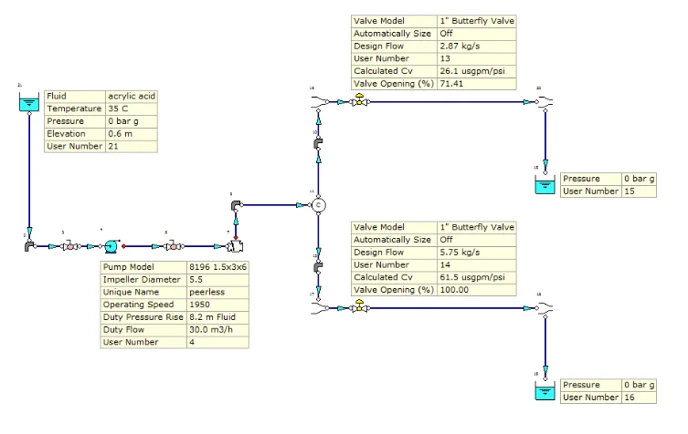
Task: Click the Duty Flow 30.0 m3/h cell
Action: tap(218, 330)
